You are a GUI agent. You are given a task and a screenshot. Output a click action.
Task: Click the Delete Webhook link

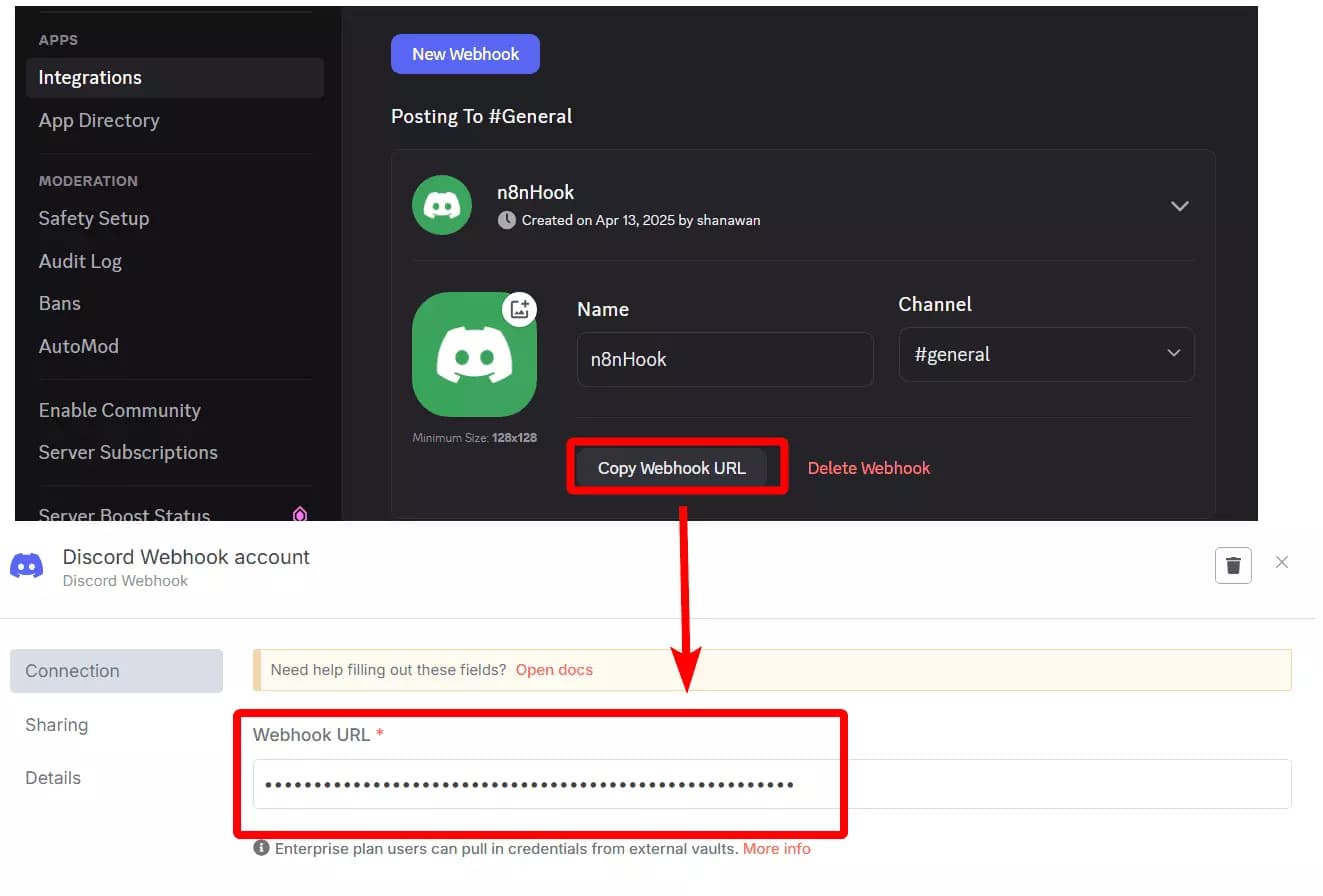click(x=869, y=468)
